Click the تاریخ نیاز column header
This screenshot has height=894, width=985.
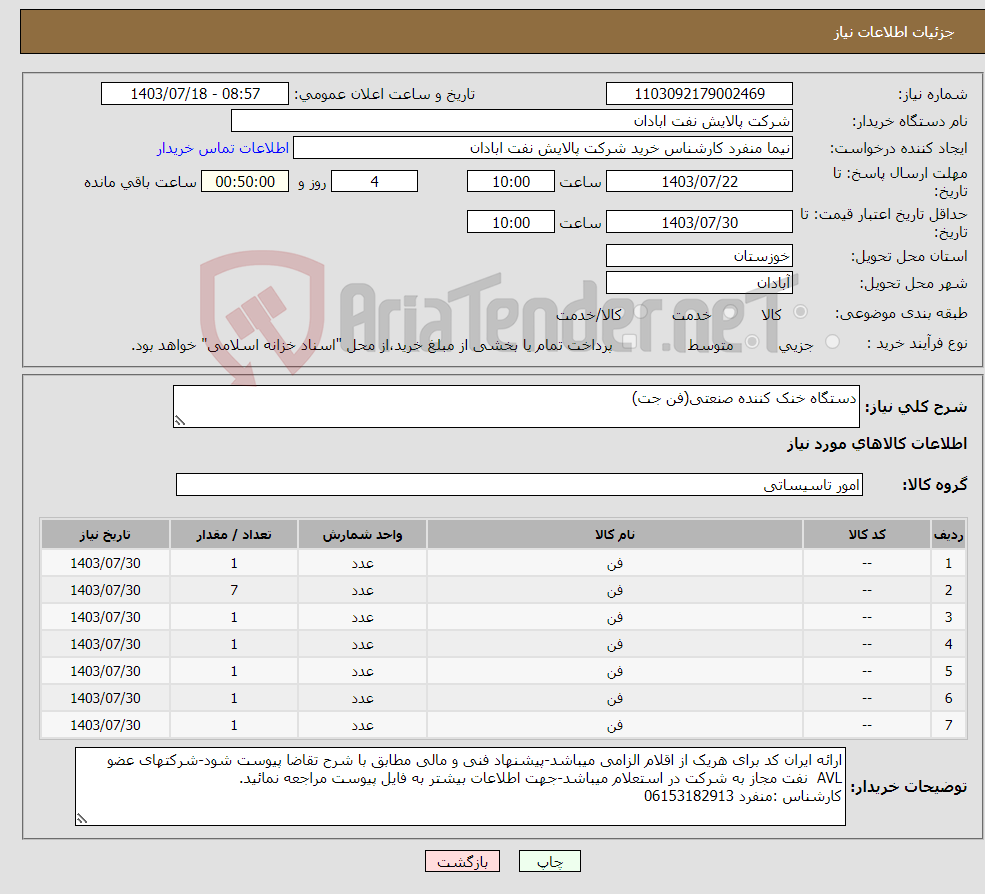[106, 535]
